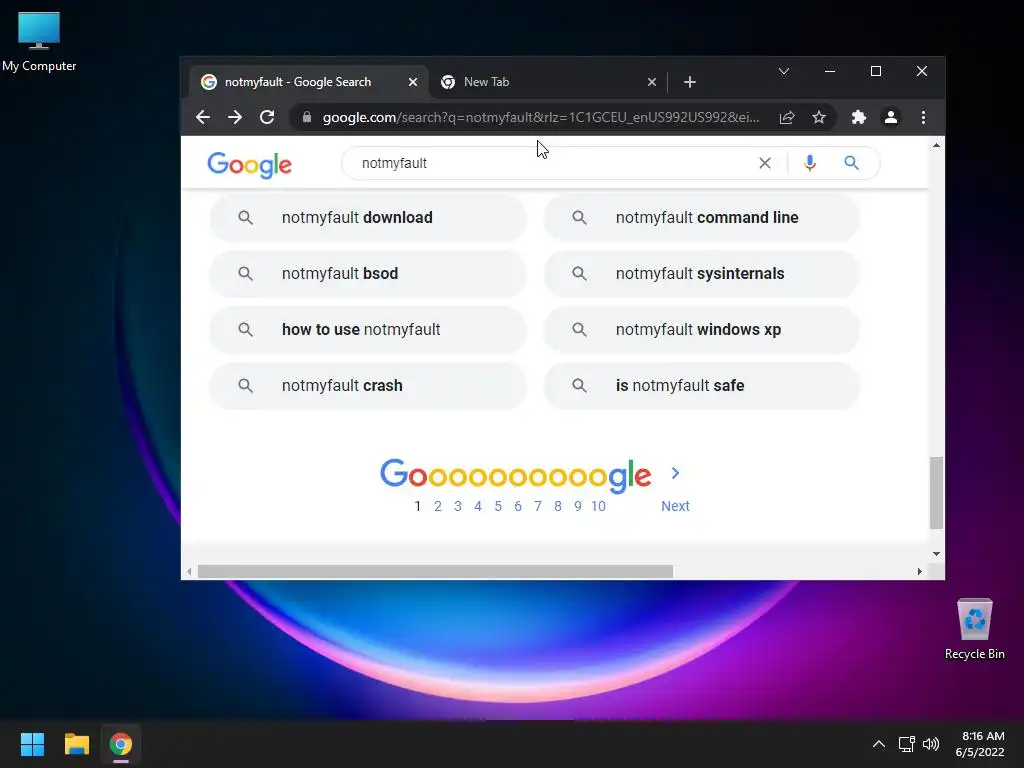View site information via the padlock icon
Viewport: 1024px width, 768px height.
pos(307,117)
